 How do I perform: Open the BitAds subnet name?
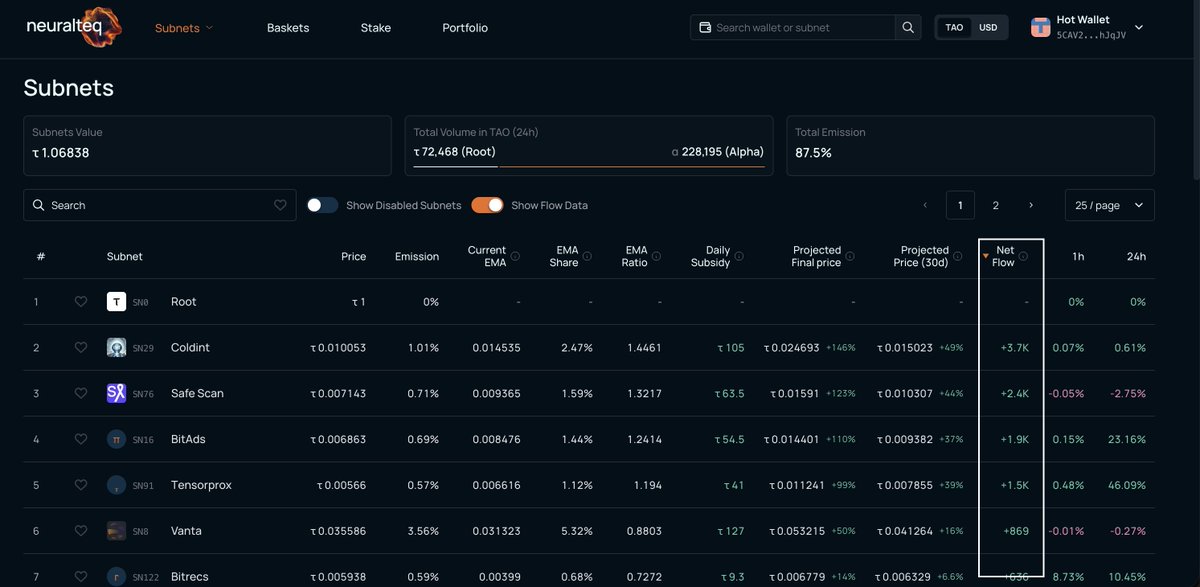tap(188, 440)
